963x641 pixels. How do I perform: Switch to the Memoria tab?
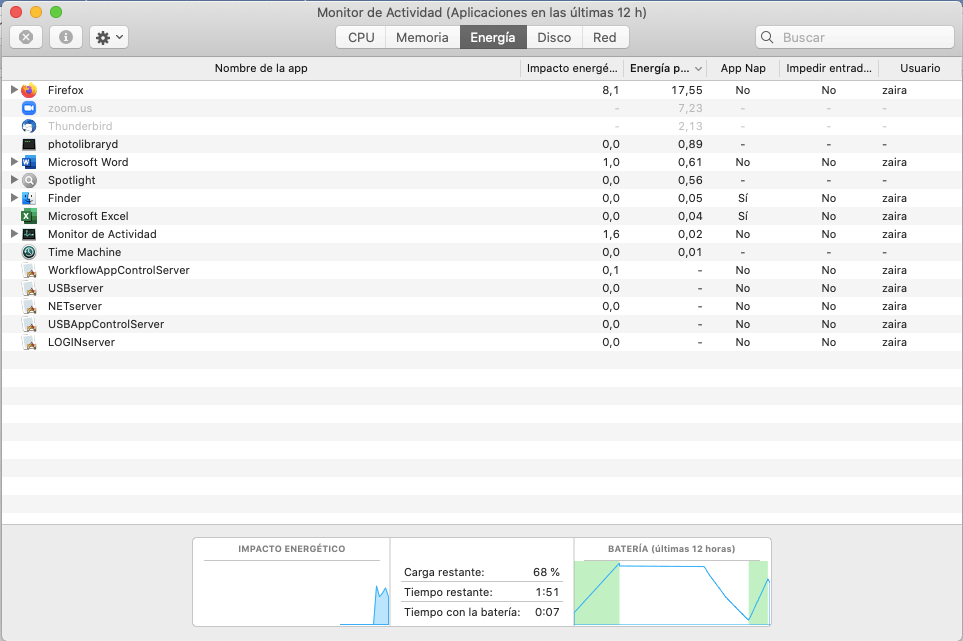point(421,37)
